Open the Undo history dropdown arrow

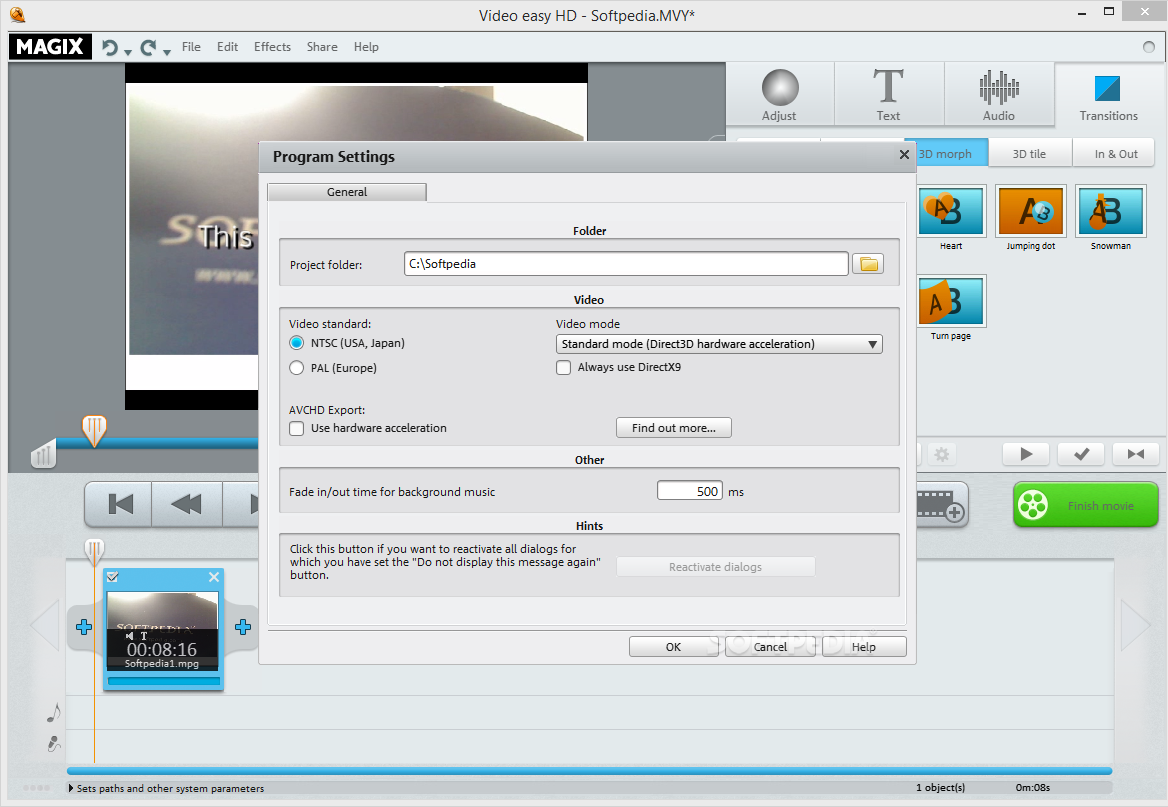pos(128,52)
